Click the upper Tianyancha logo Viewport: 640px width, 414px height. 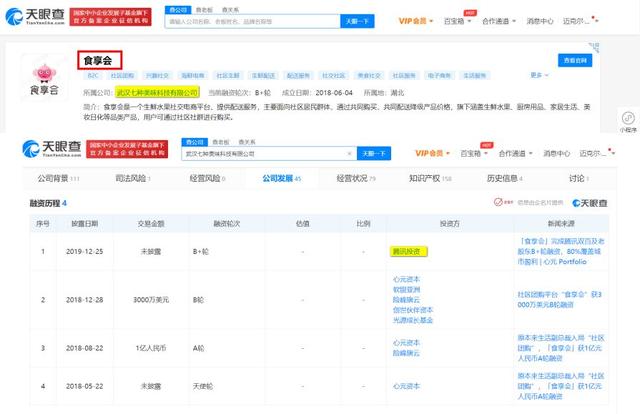tap(35, 17)
